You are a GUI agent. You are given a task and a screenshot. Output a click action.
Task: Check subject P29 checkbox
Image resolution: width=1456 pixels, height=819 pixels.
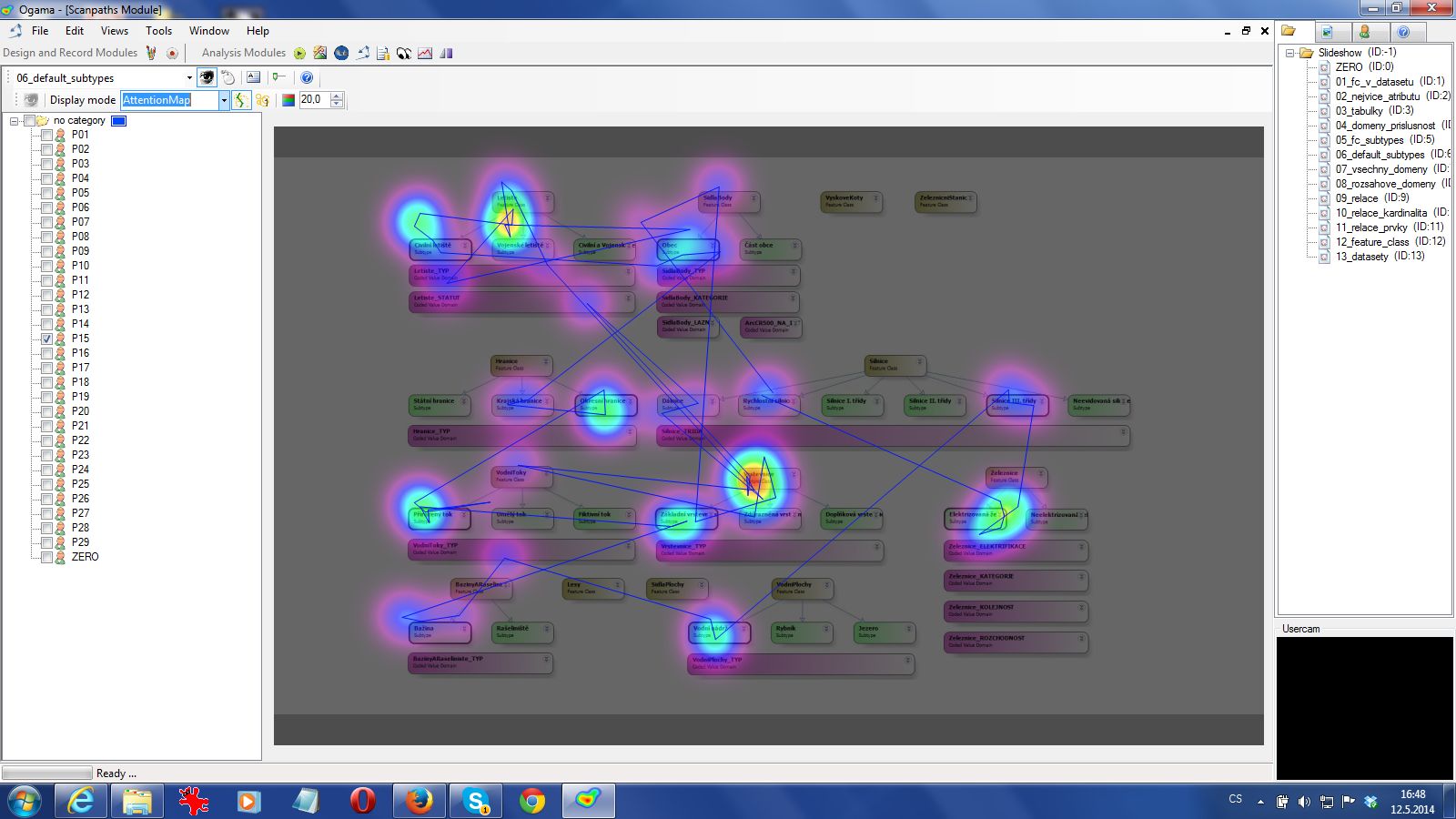pyautogui.click(x=46, y=542)
